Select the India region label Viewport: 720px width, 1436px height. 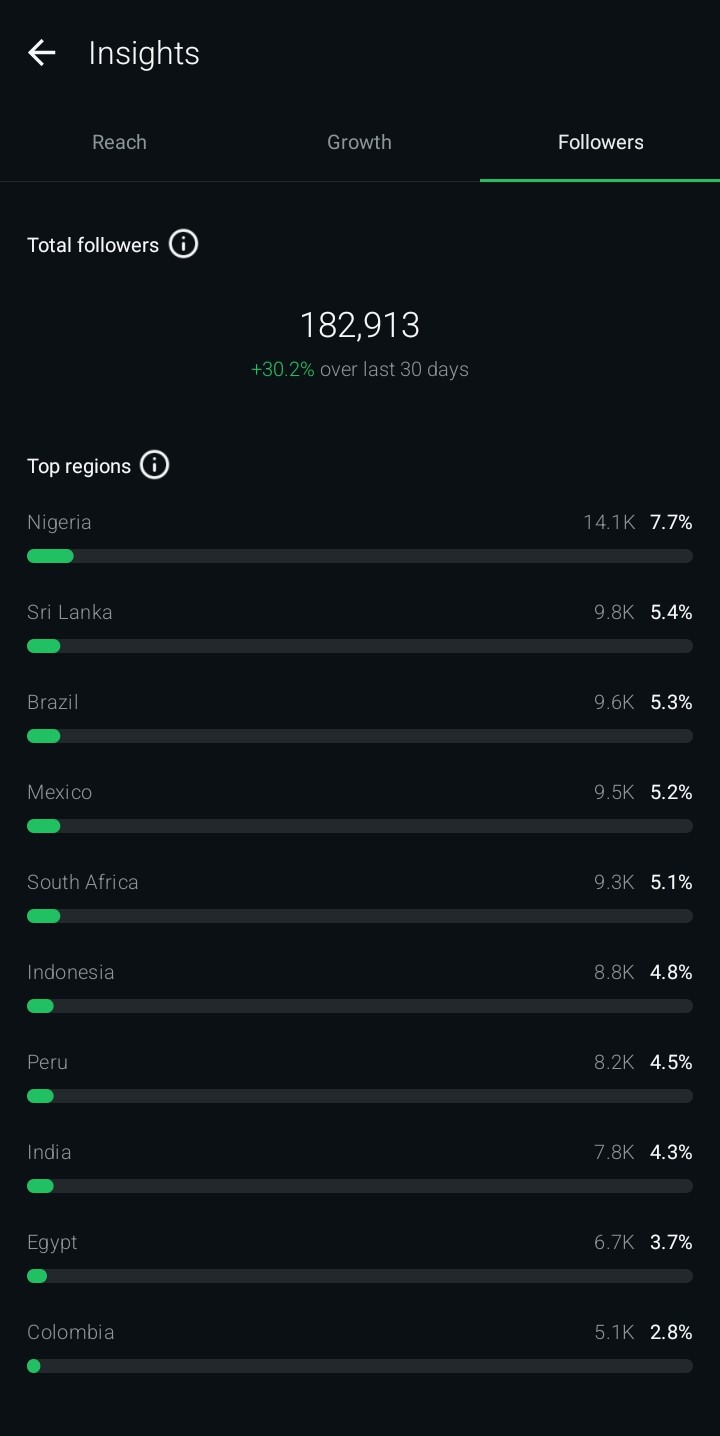point(49,1152)
